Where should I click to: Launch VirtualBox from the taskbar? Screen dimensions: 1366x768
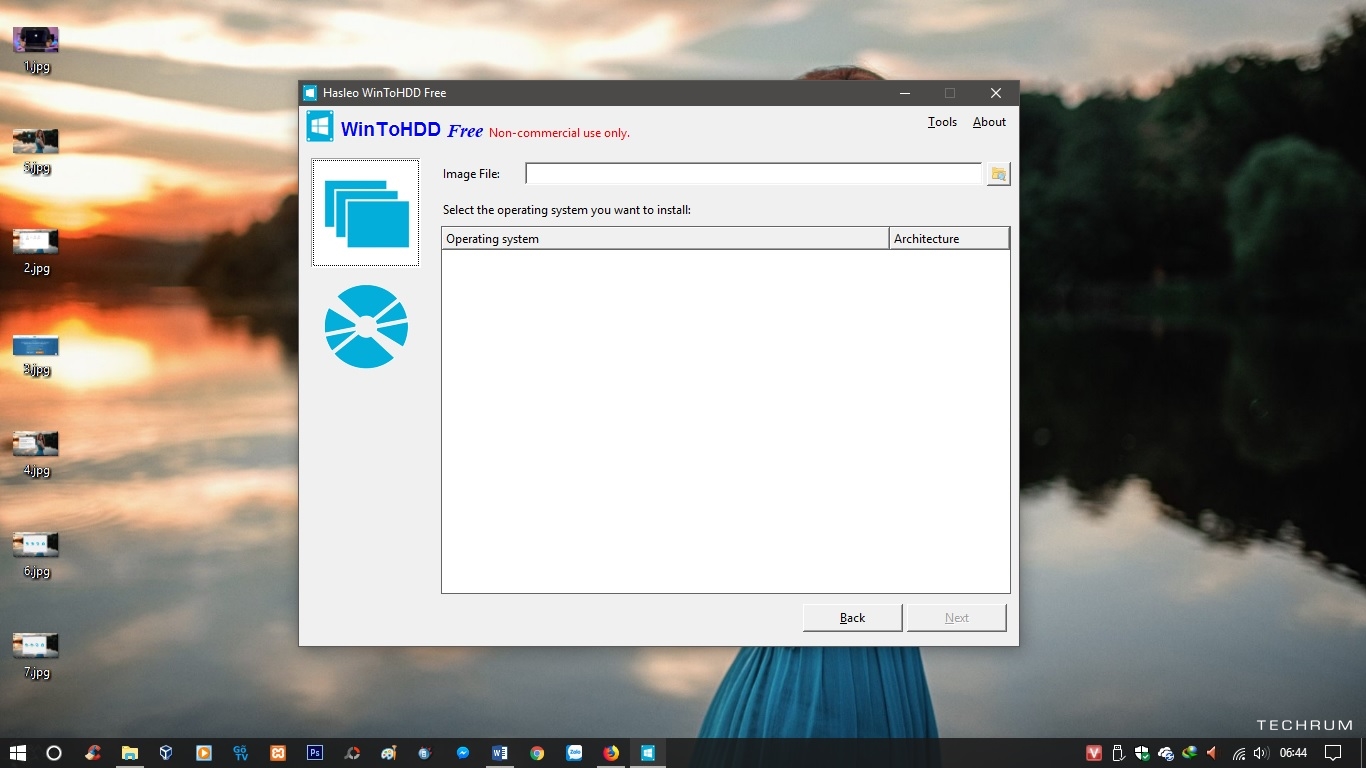point(167,753)
